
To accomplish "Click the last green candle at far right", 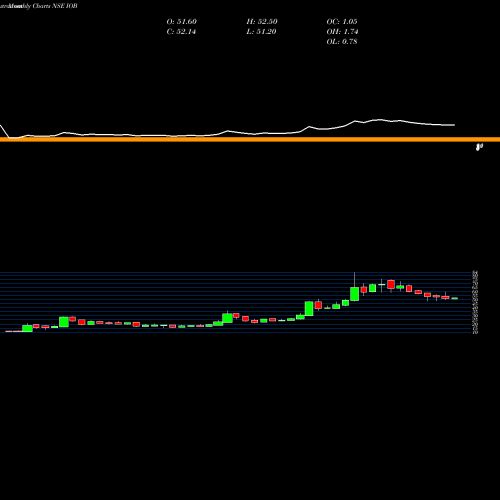I will [x=455, y=298].
